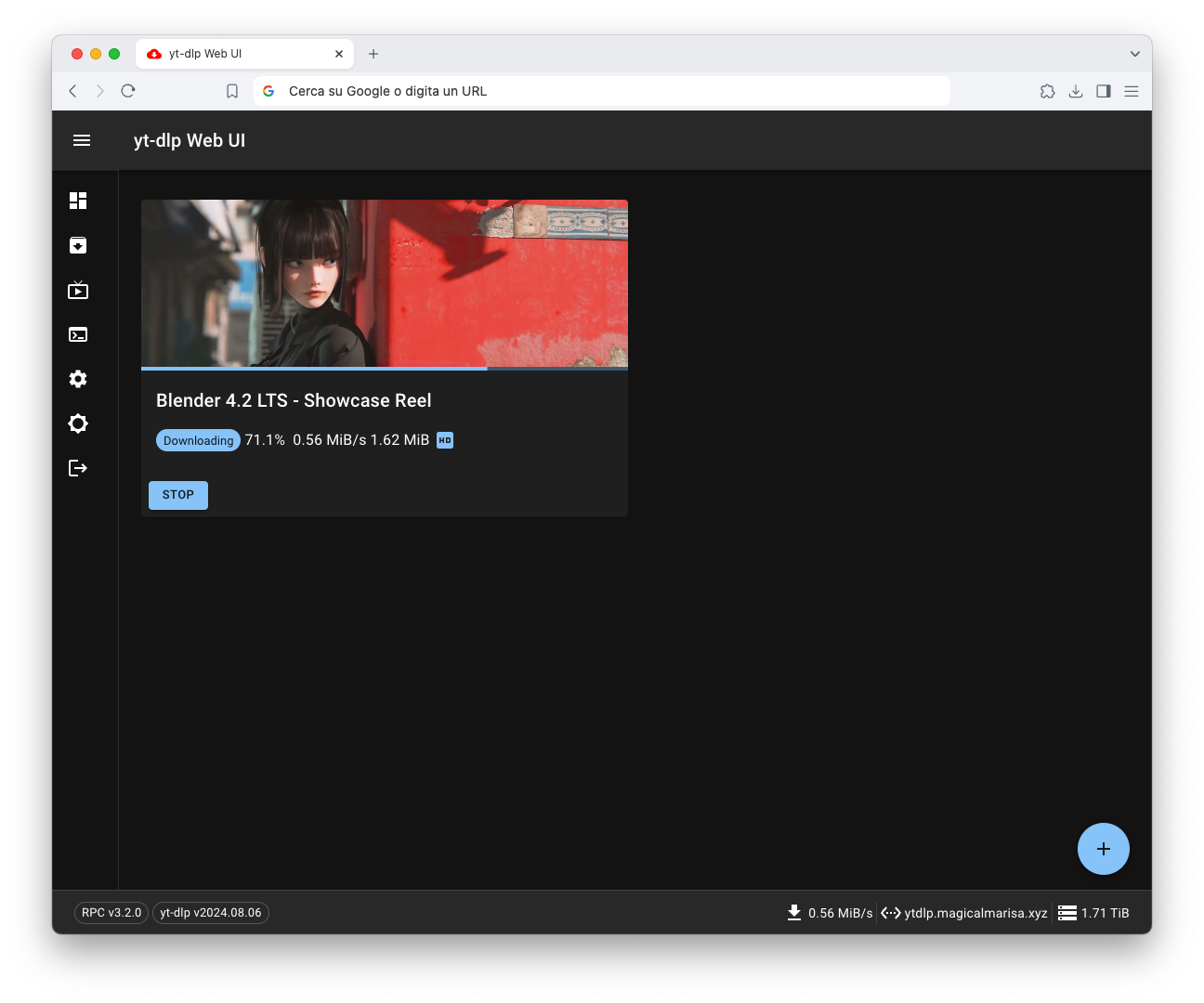Click the RPC v3.2.0 version chip
The height and width of the screenshot is (1003, 1204).
[x=111, y=913]
